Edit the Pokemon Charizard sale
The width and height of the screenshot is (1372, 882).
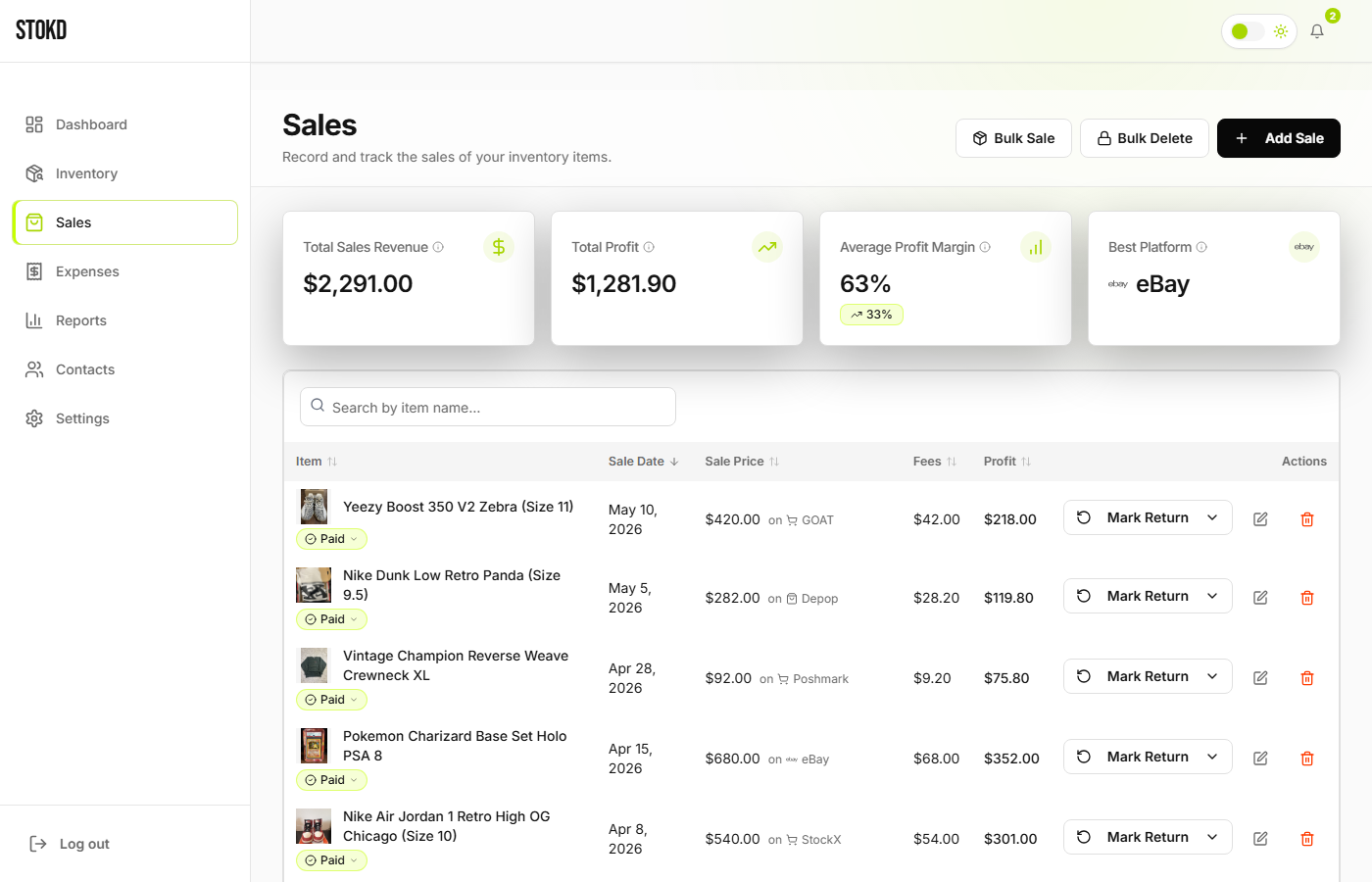1260,759
